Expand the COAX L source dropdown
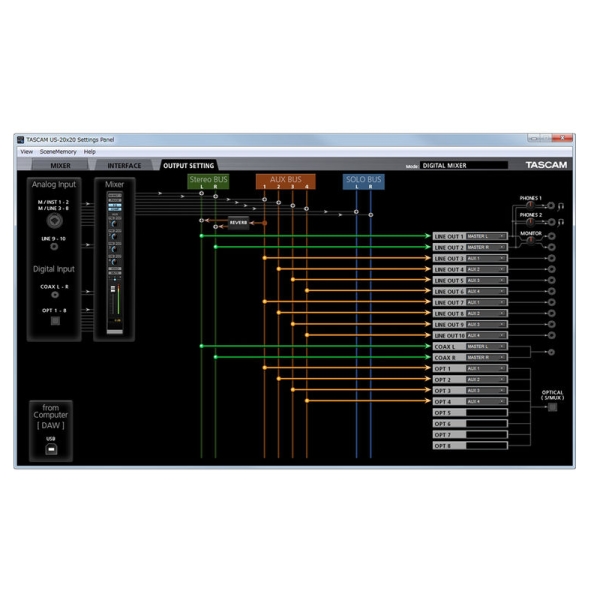The width and height of the screenshot is (600, 600). coord(486,346)
